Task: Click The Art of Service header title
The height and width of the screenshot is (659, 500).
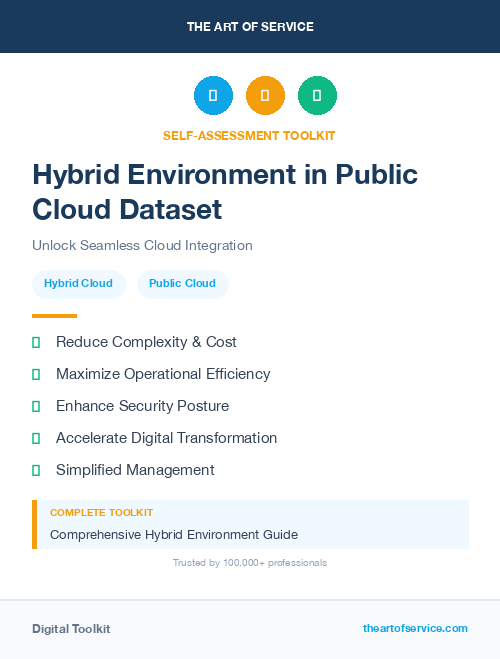Action: (250, 27)
